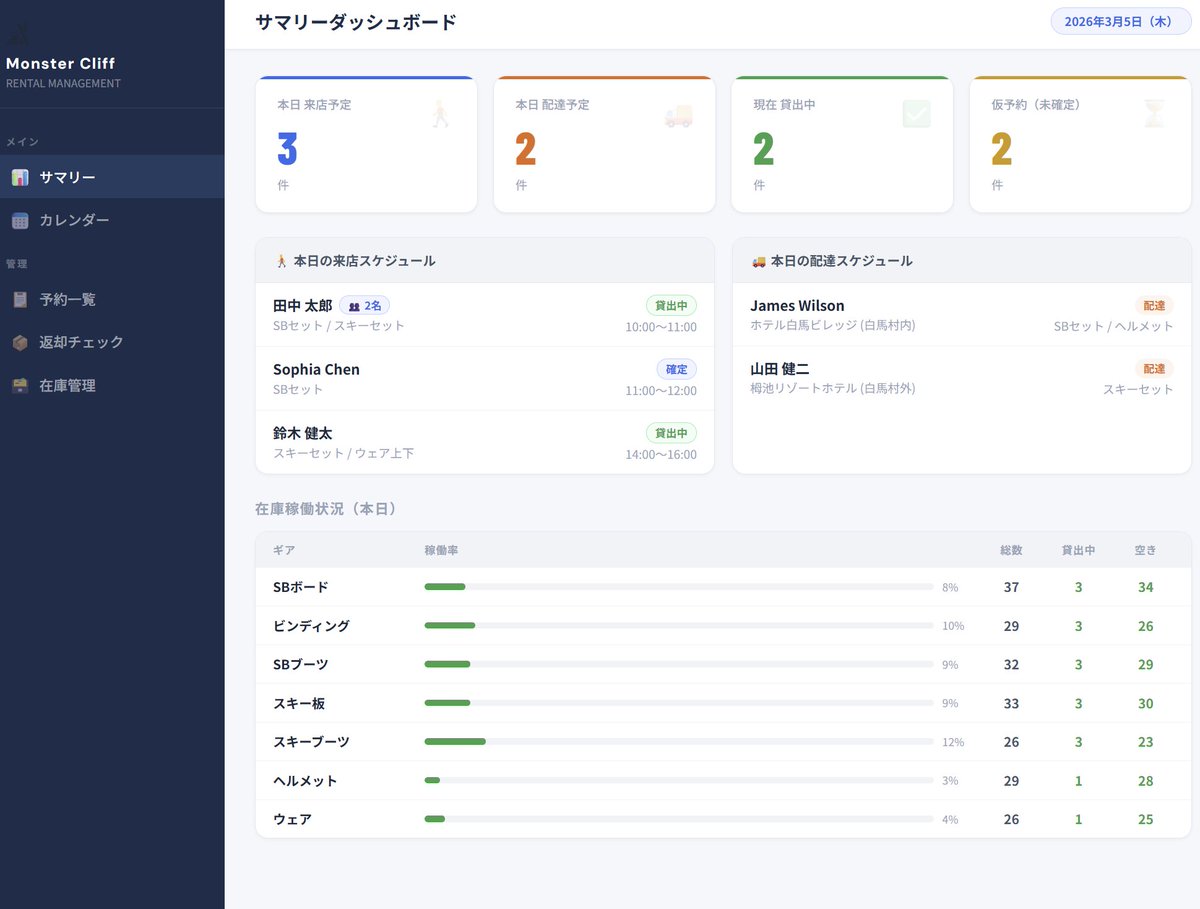
Task: Click the 確定 status badge for Sophia Chen
Action: pyautogui.click(x=677, y=369)
